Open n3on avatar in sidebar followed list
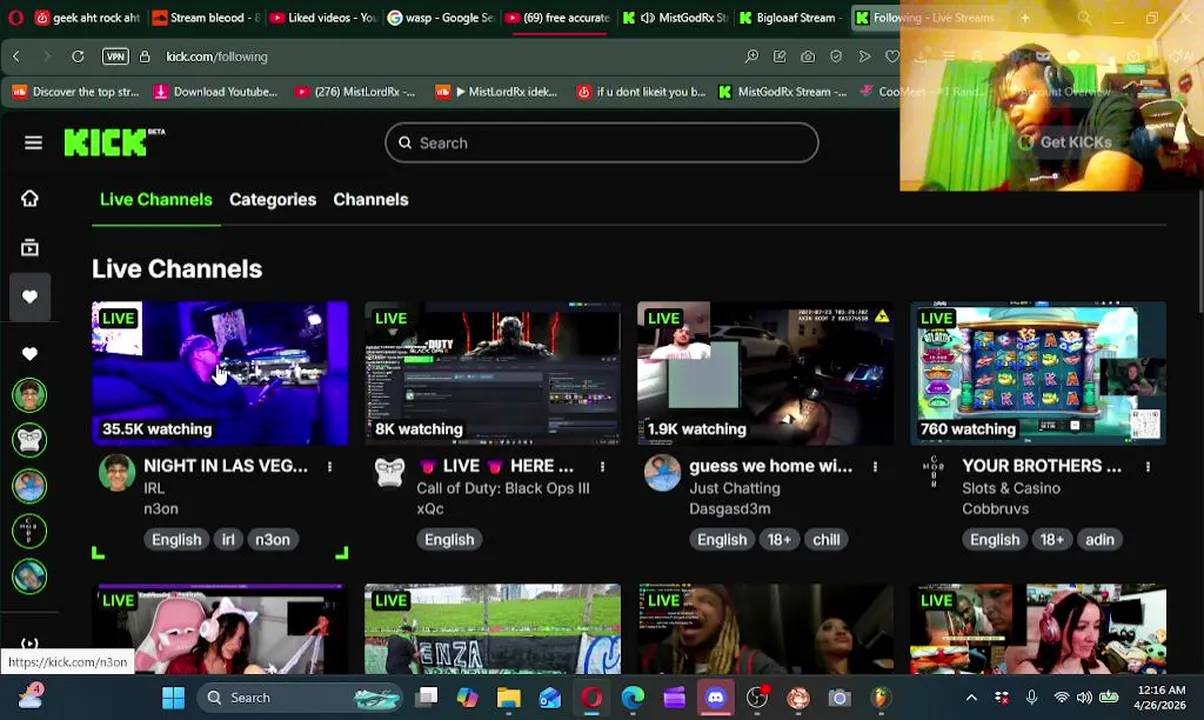The image size is (1204, 720). point(30,396)
